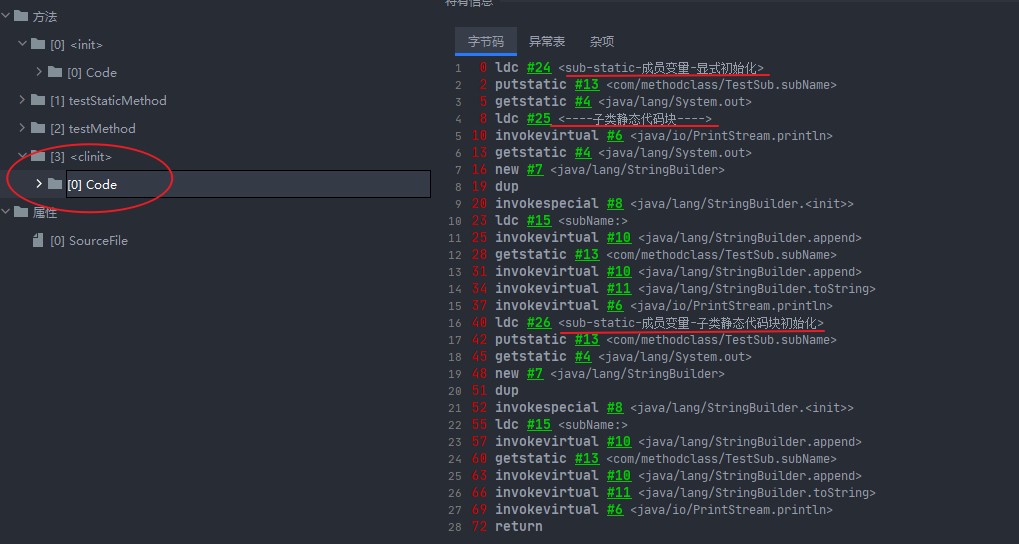This screenshot has height=544, width=1019.
Task: Select the [3] <clinit> label
Action: tap(81, 157)
